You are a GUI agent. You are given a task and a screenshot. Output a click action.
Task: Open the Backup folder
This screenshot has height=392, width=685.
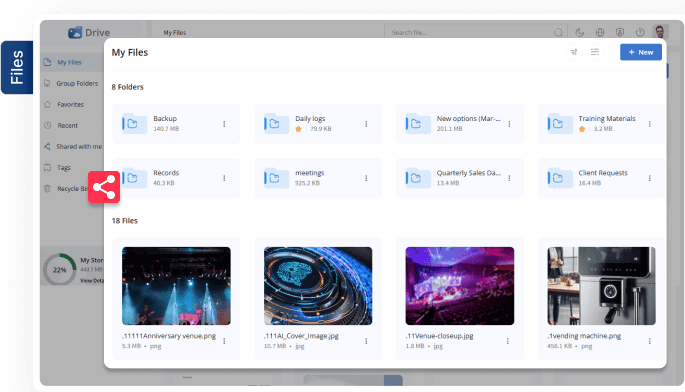coord(176,124)
